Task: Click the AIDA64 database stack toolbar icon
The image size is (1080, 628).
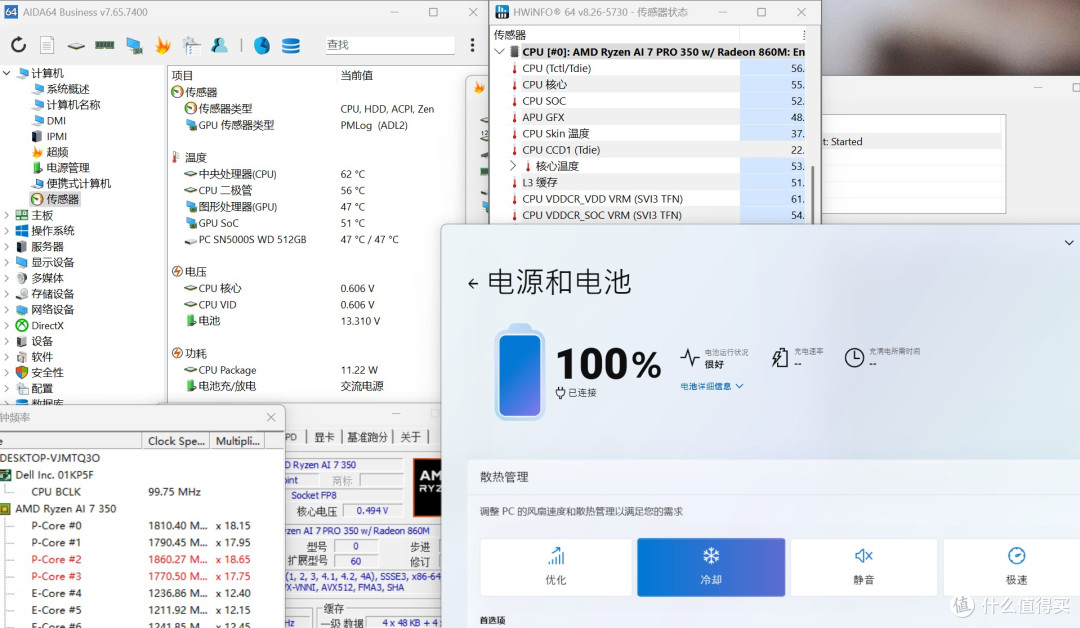Action: click(291, 45)
